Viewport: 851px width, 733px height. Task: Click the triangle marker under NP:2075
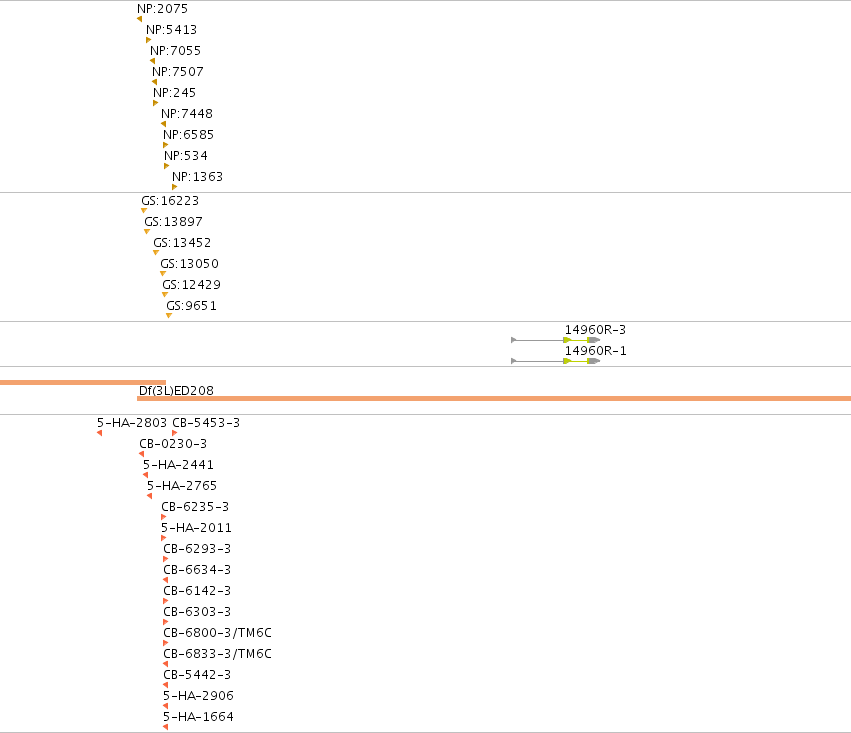click(x=139, y=19)
